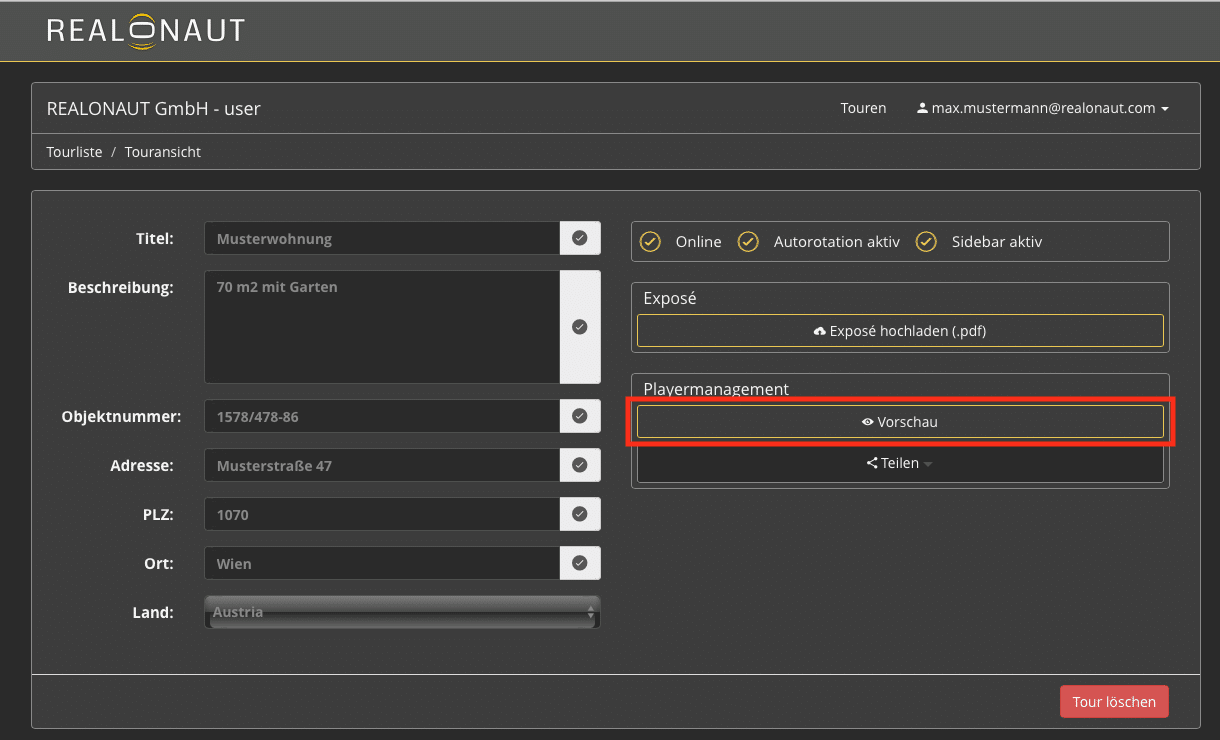Screen dimensions: 1220x740
Task: Toggle the Online checkbox
Action: click(651, 242)
